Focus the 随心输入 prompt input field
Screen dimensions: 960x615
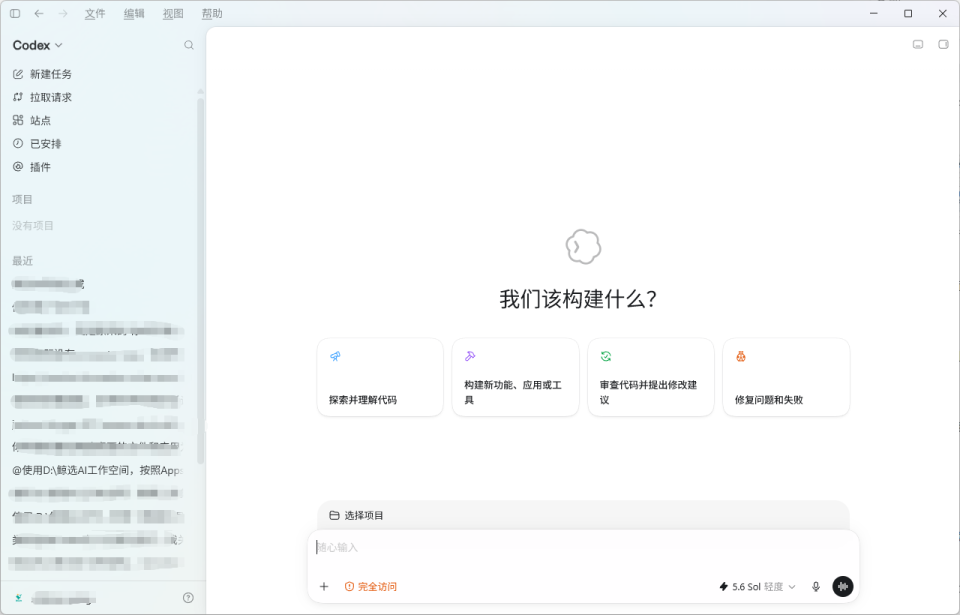point(583,548)
